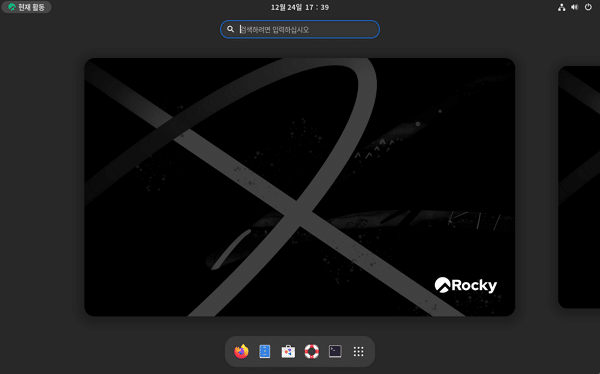Click the 현재 활동 activities button
The height and width of the screenshot is (374, 600).
click(26, 7)
